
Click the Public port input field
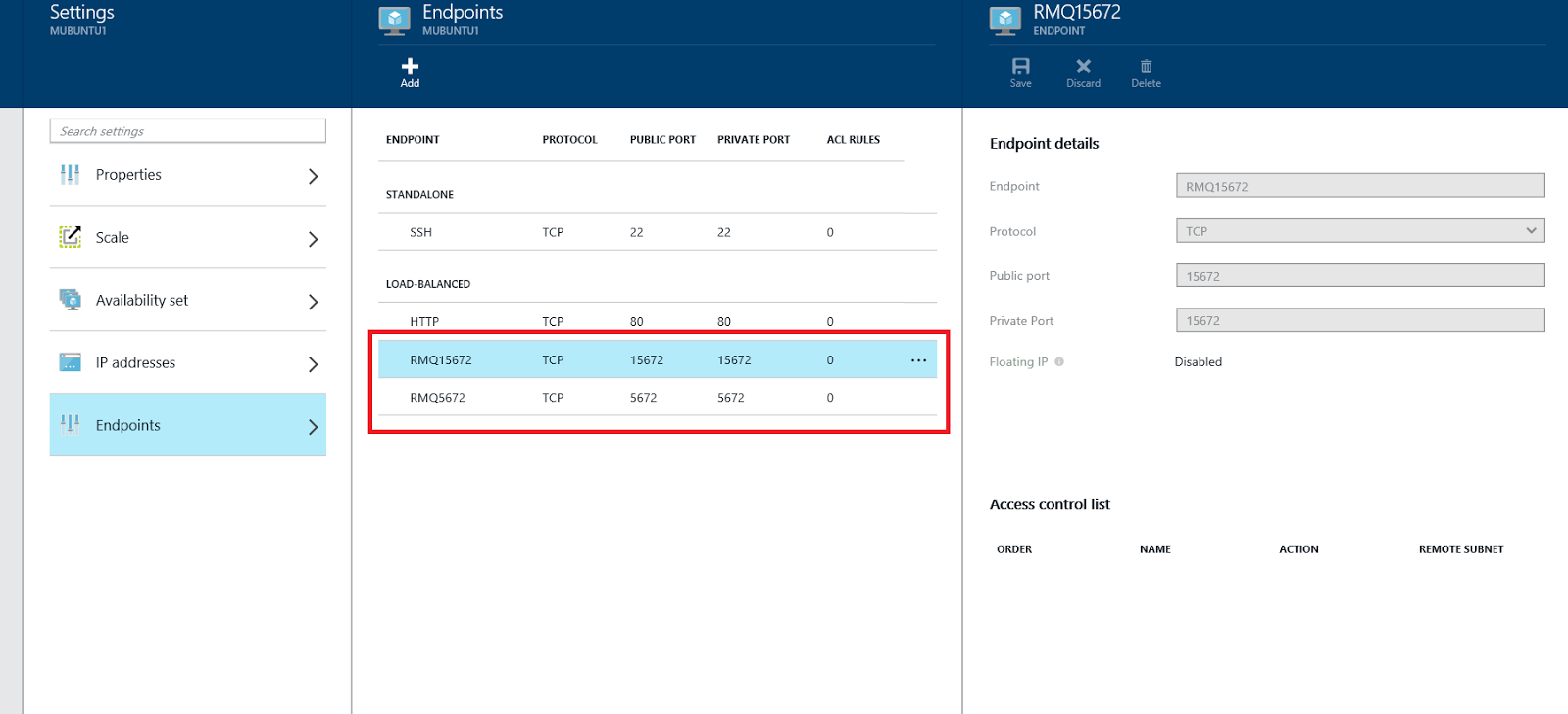[x=1359, y=276]
